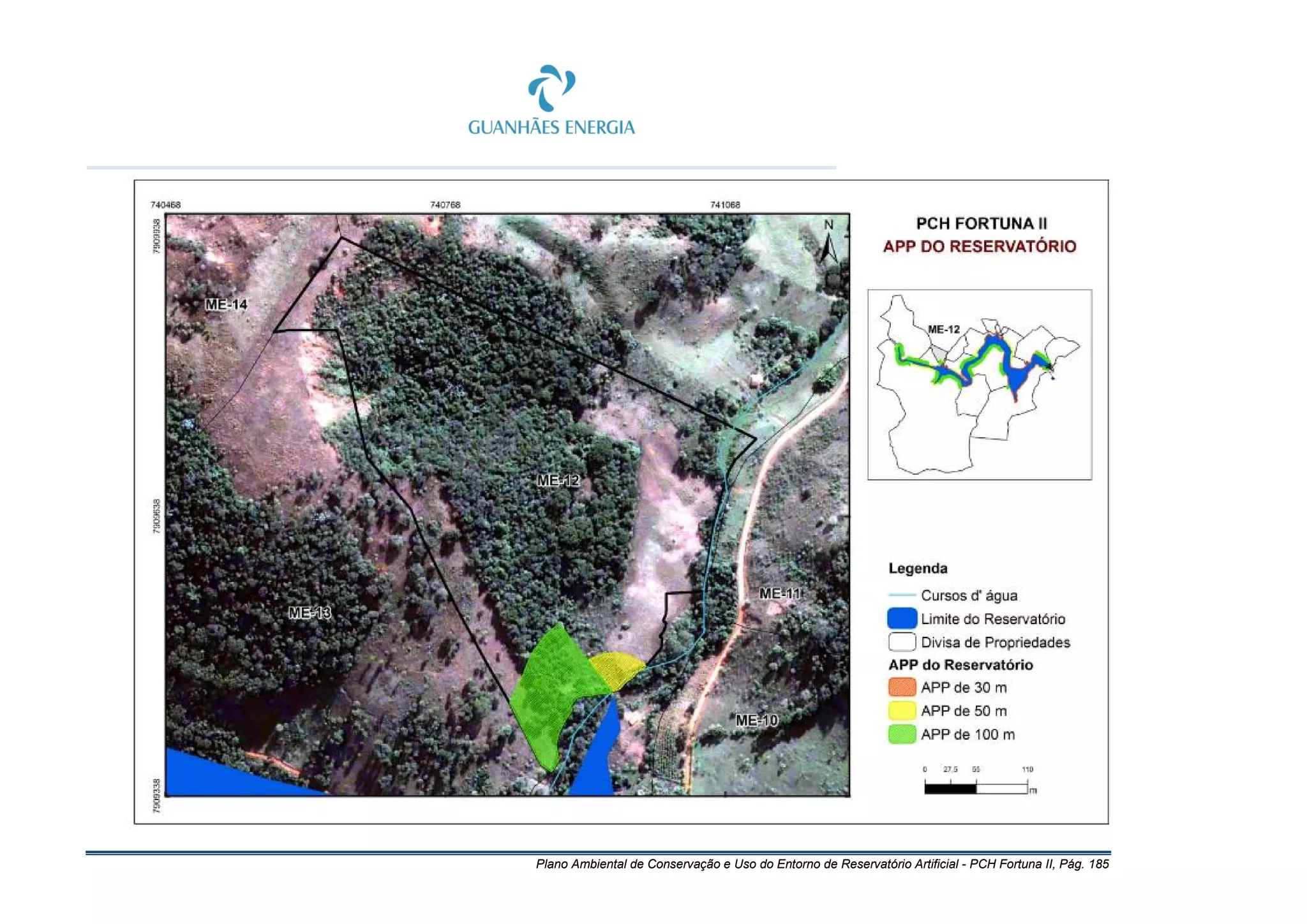Click the 740468 coordinate label

point(165,205)
